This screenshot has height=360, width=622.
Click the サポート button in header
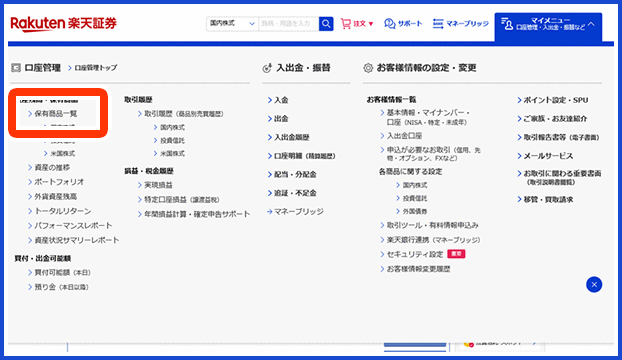click(403, 24)
